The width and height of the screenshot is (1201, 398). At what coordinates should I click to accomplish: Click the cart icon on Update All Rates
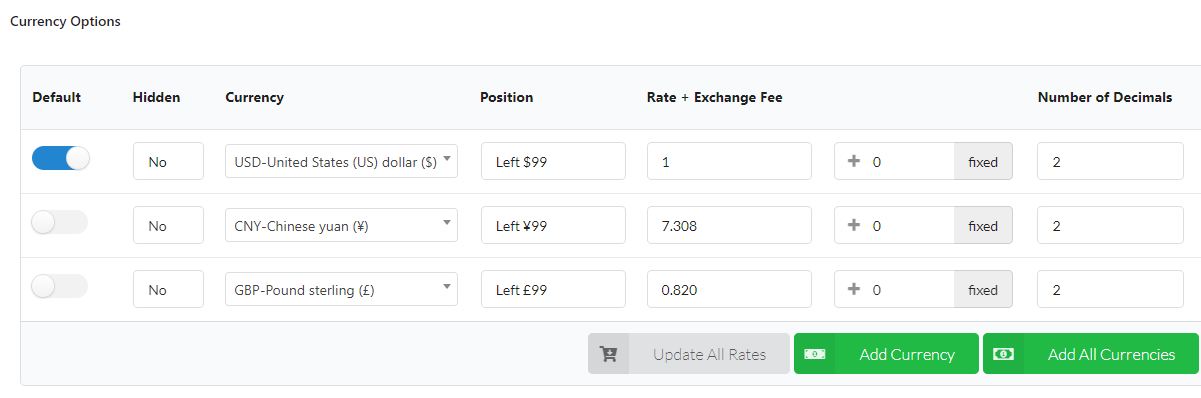click(608, 354)
